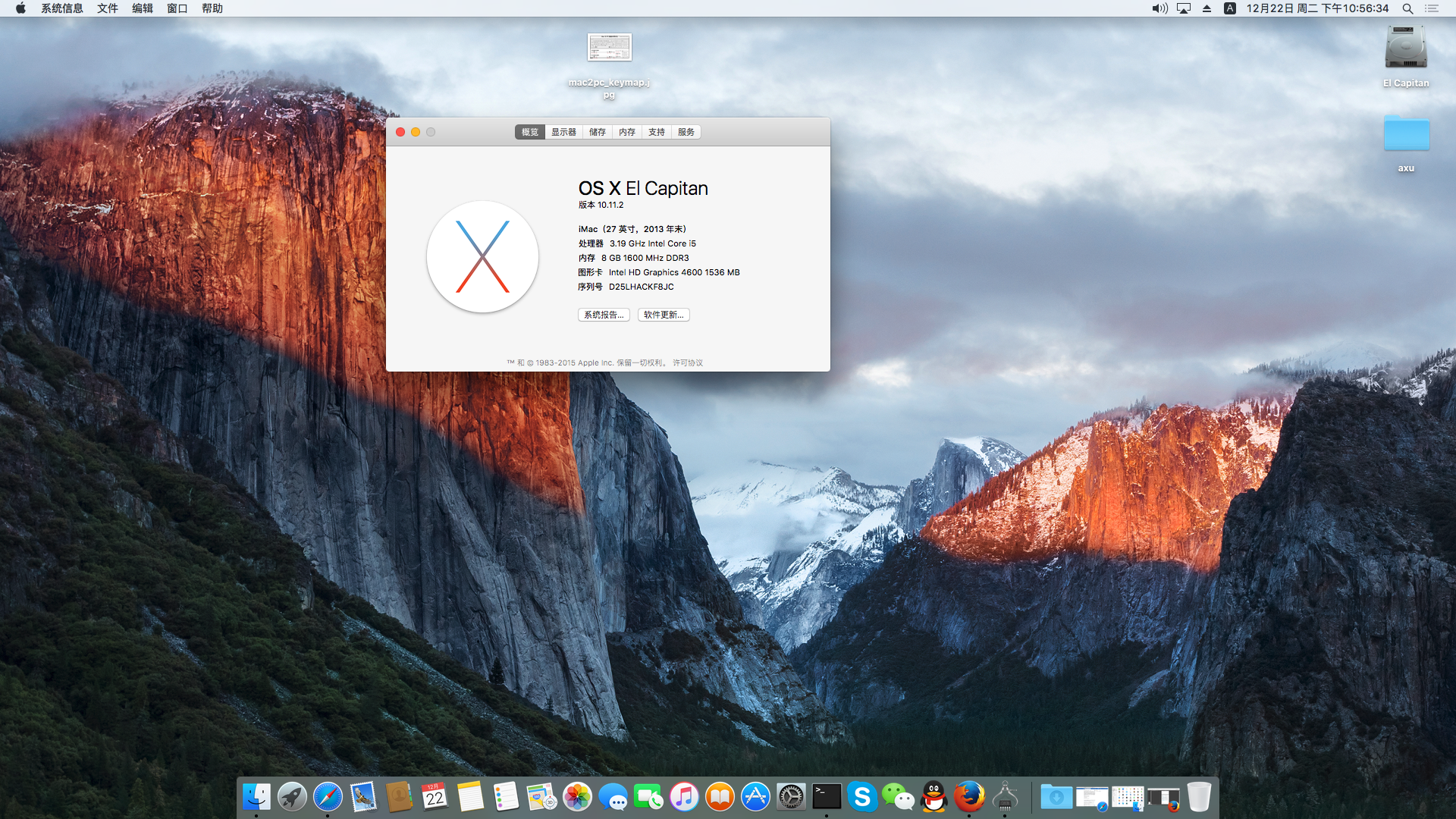Switch to the 储存 tab
The image size is (1456, 819).
click(598, 132)
